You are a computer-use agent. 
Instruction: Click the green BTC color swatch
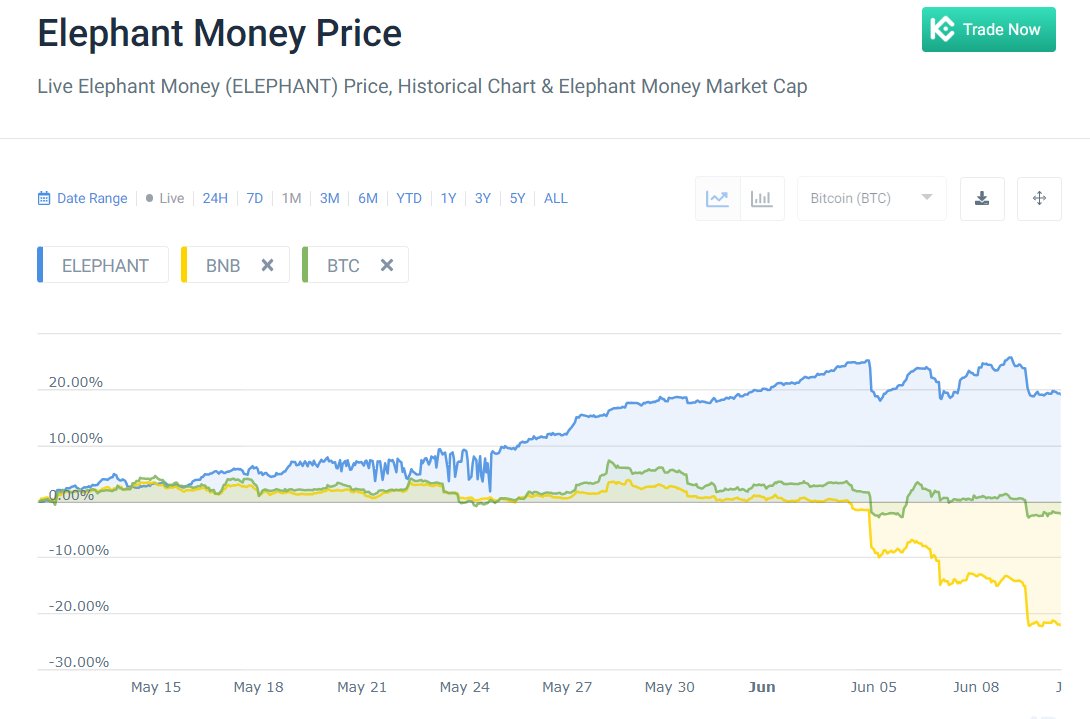pyautogui.click(x=304, y=265)
